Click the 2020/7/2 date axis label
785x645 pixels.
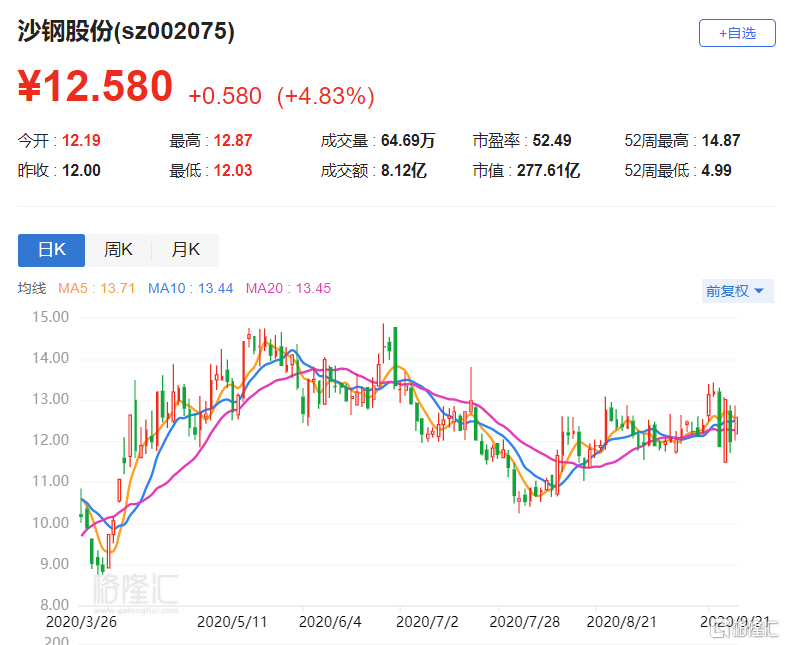(x=427, y=622)
